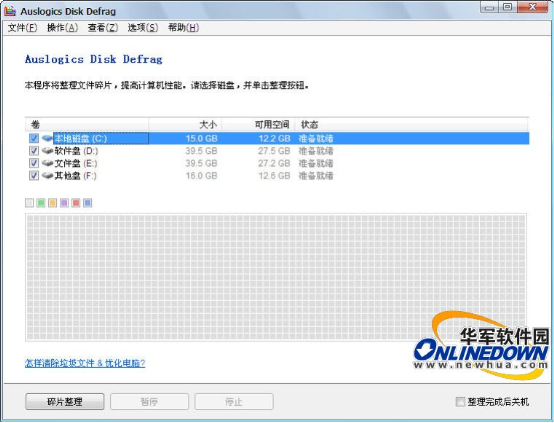Viewport: 554px width, 423px height.
Task: Click the local disk (C:) drive icon
Action: click(x=47, y=138)
